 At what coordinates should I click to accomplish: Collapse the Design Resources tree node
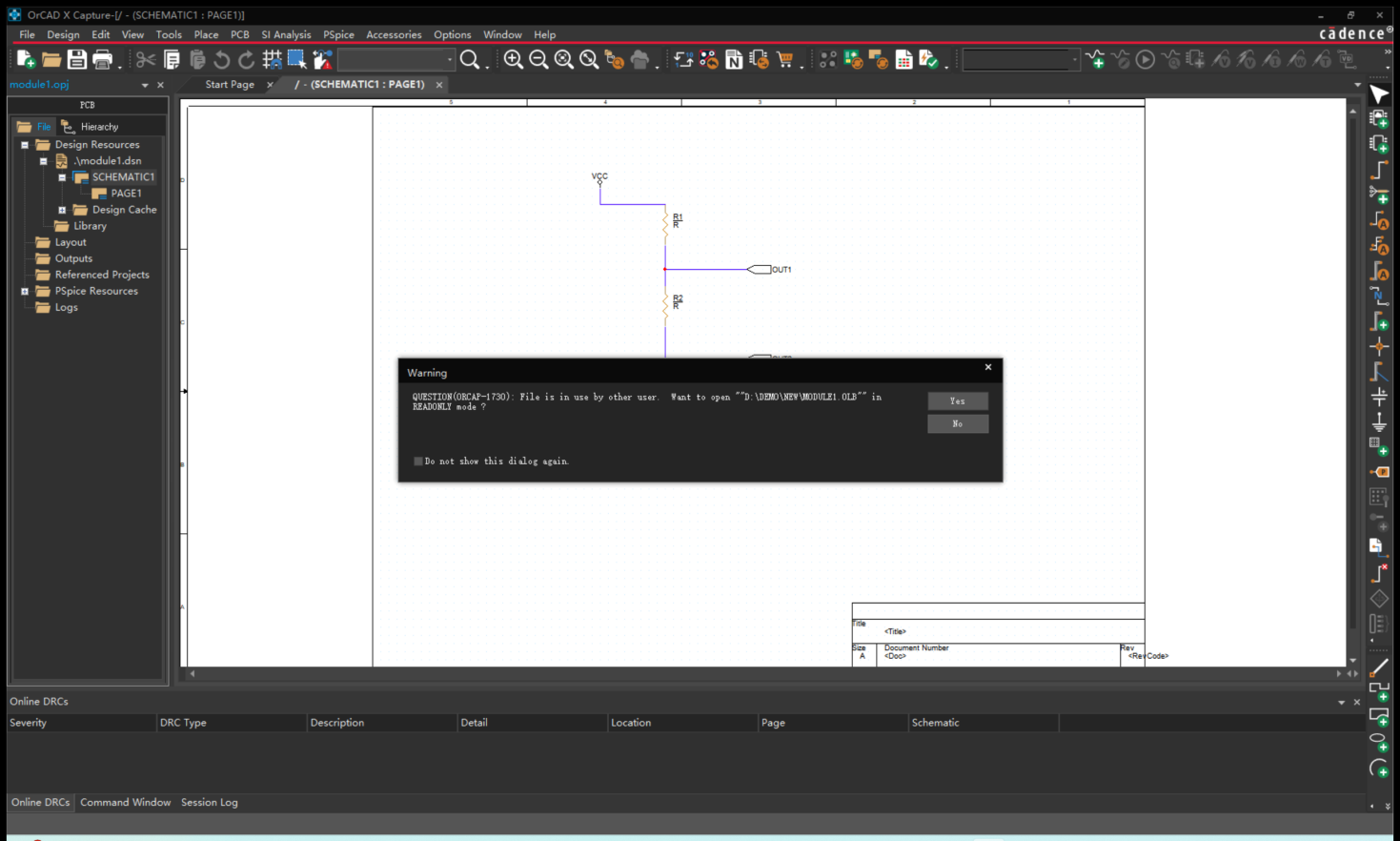(x=25, y=145)
